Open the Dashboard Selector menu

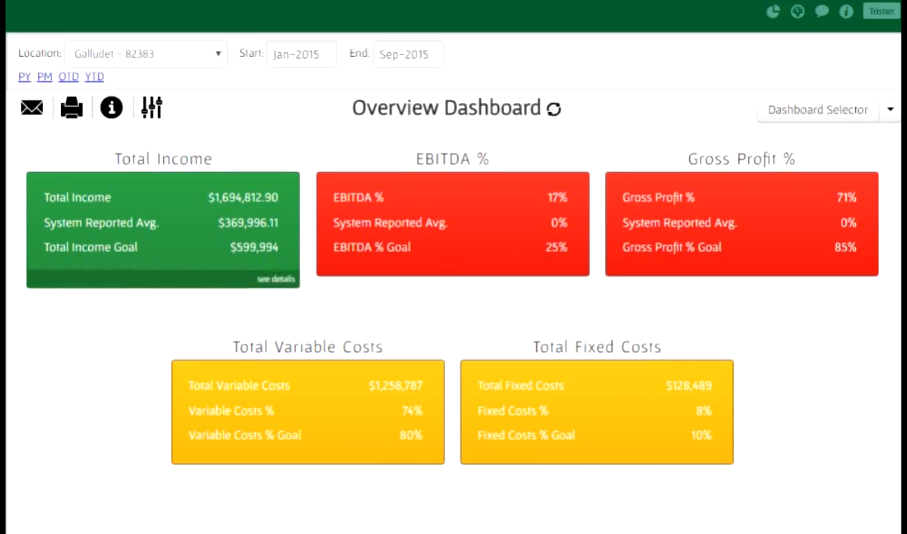[817, 110]
